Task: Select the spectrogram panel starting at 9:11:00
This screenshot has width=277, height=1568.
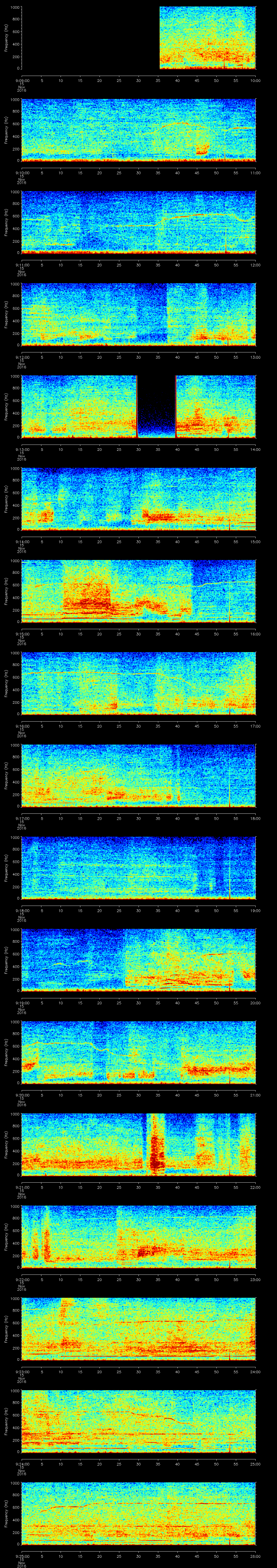Action: tap(138, 222)
